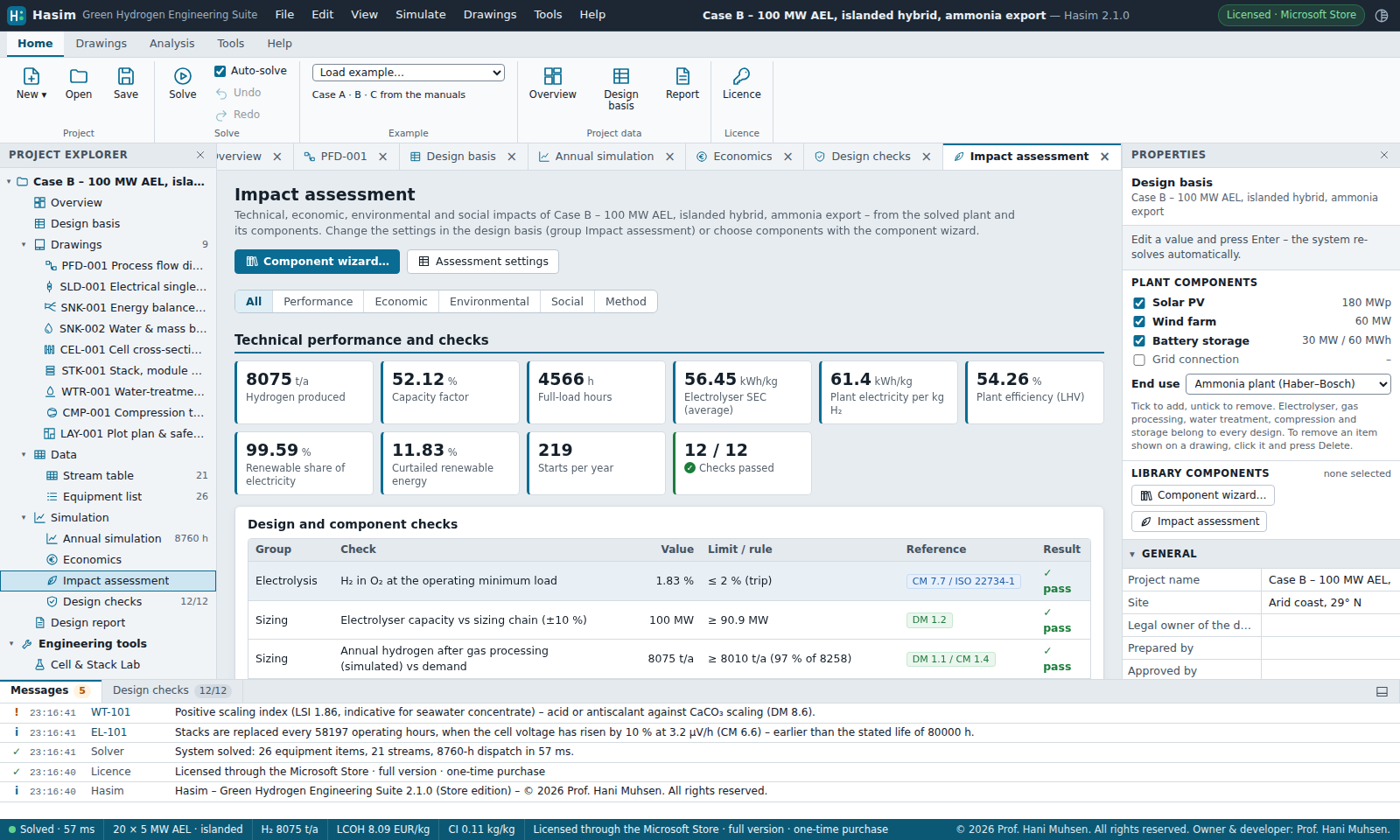Click the Licensed Microsoft Store badge
The image size is (1400, 840).
tap(1291, 15)
